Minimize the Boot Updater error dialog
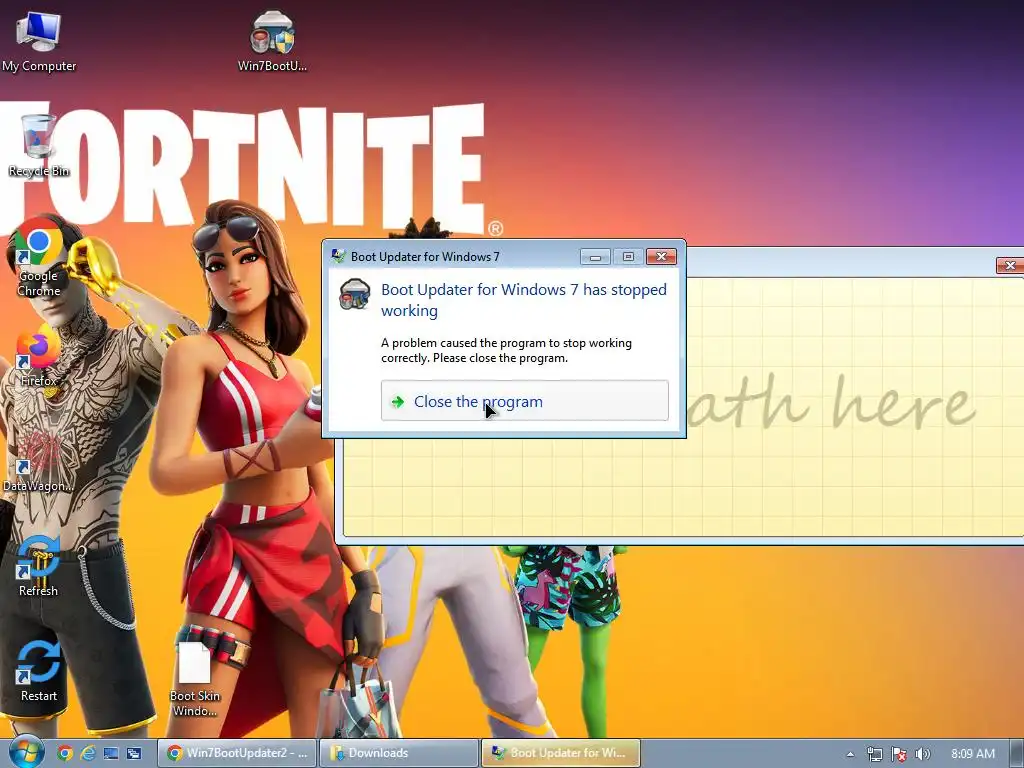1024x768 pixels. 595,257
